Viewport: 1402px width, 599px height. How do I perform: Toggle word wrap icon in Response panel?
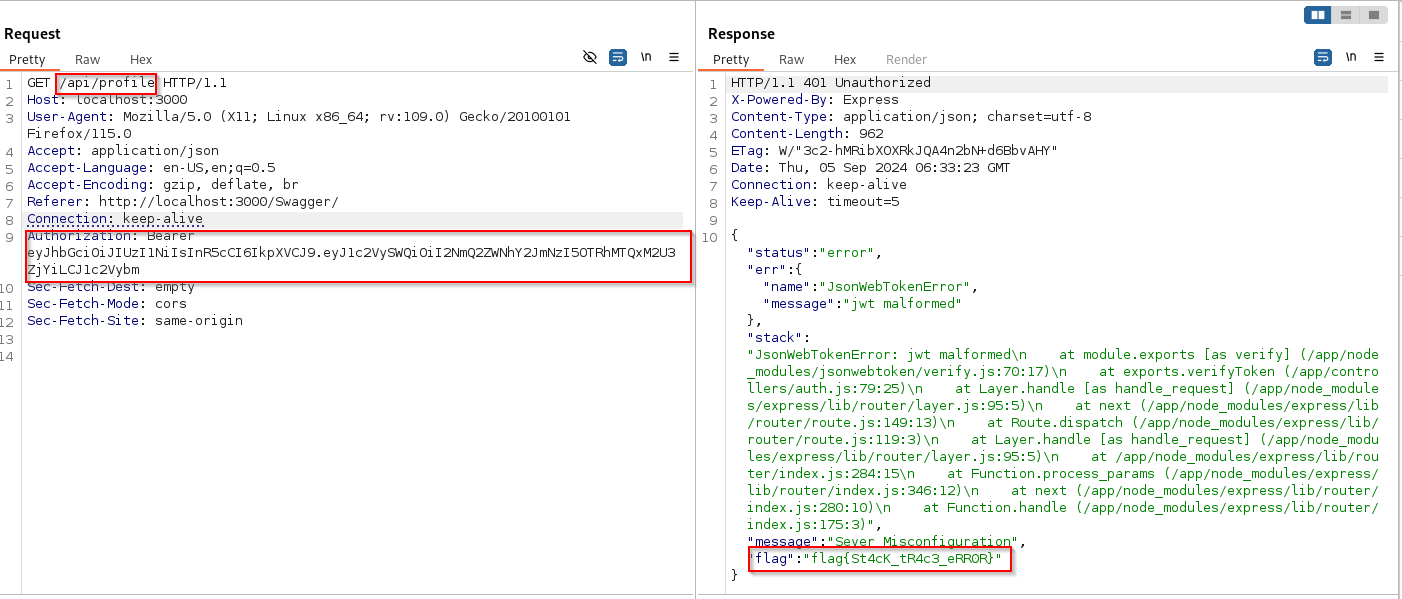click(1322, 57)
